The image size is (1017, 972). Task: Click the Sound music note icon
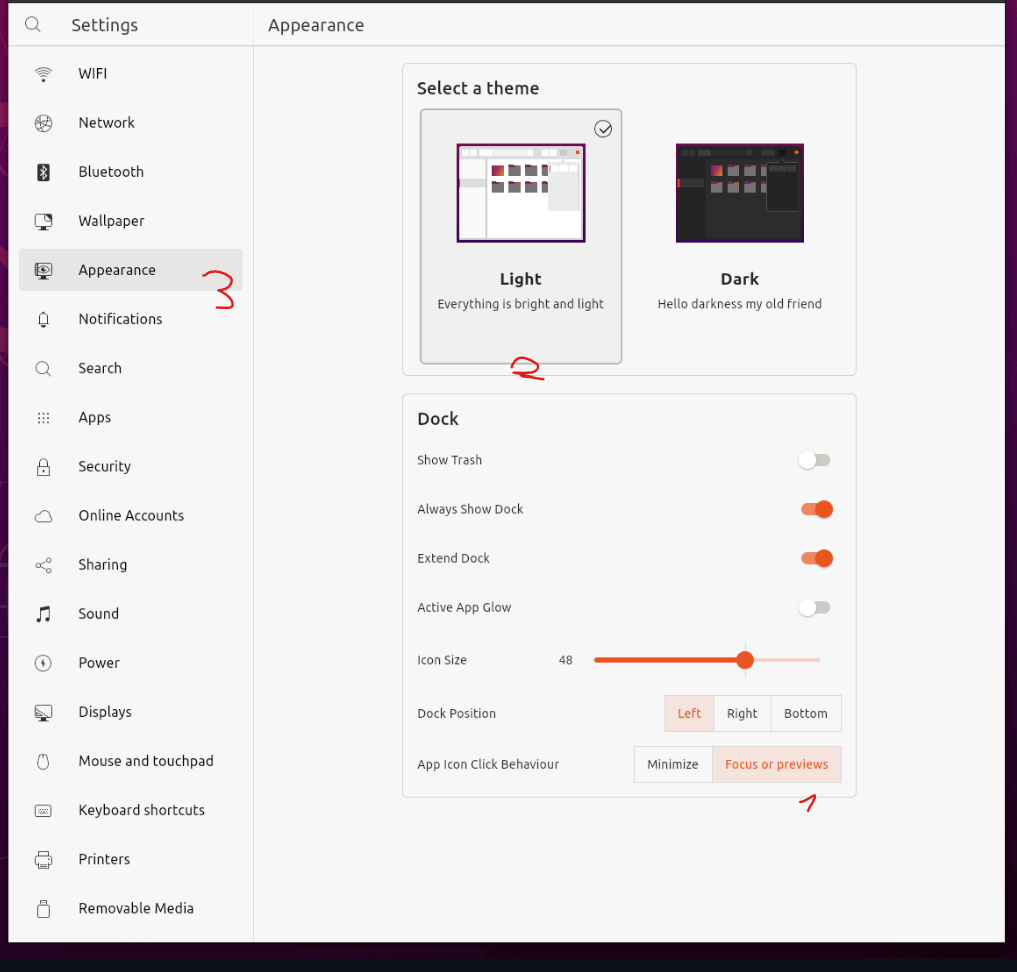[43, 614]
